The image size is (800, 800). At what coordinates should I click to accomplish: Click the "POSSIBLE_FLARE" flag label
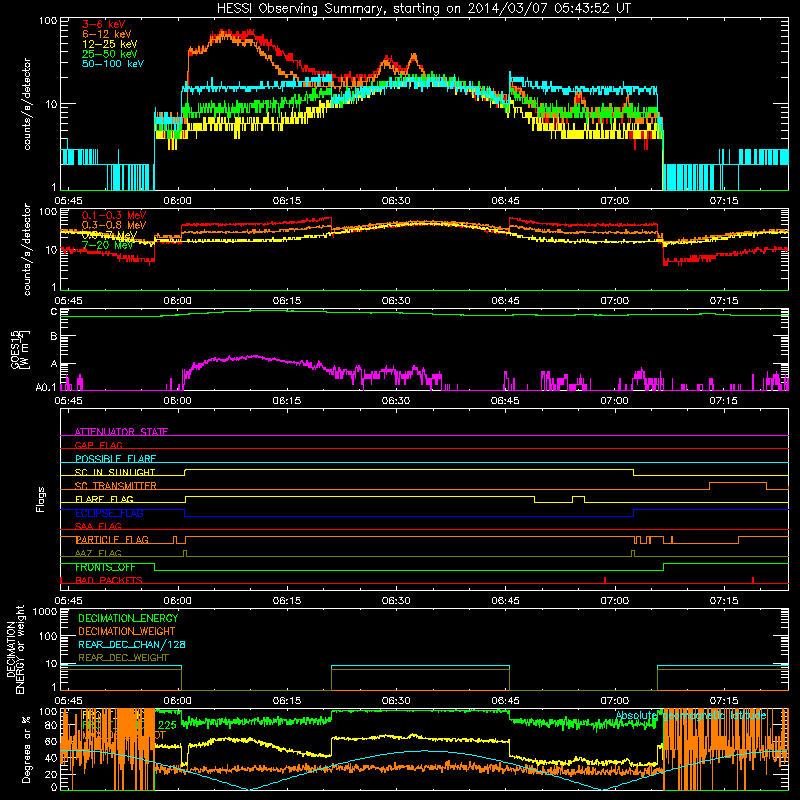[115, 459]
